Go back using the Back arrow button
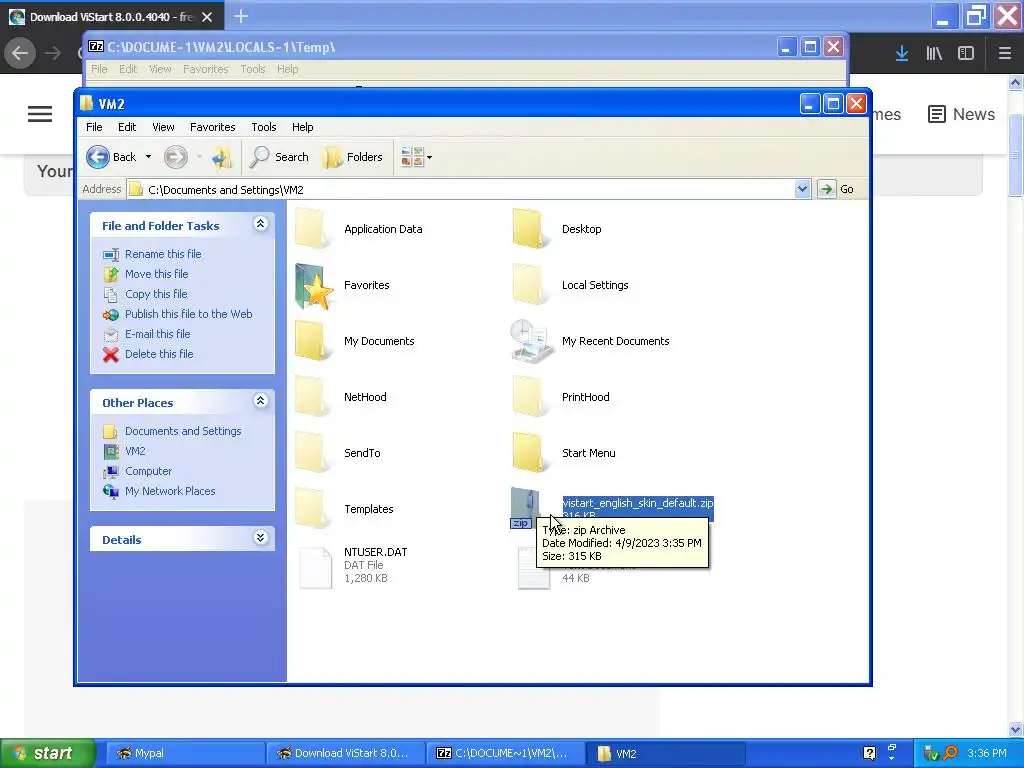The width and height of the screenshot is (1024, 768). pos(111,157)
